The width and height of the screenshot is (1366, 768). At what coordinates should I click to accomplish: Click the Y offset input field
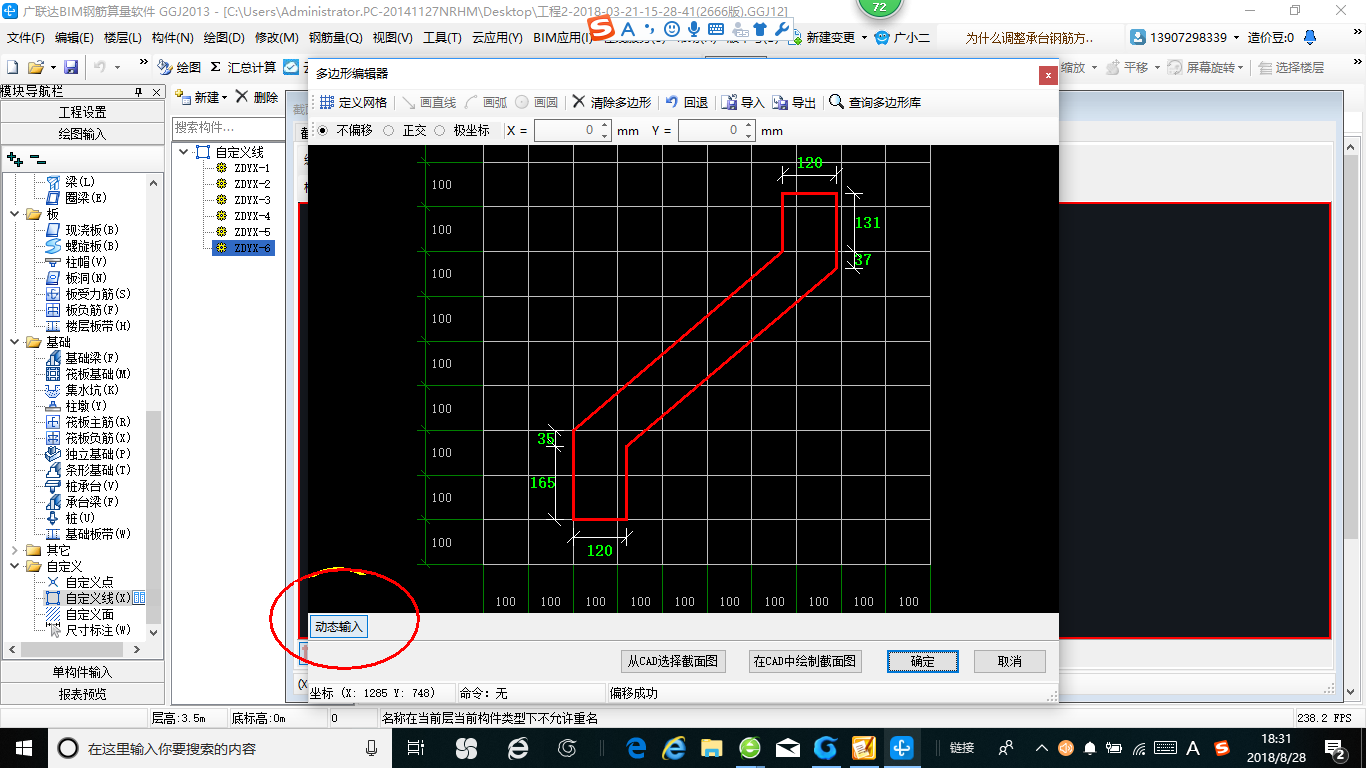pos(715,131)
